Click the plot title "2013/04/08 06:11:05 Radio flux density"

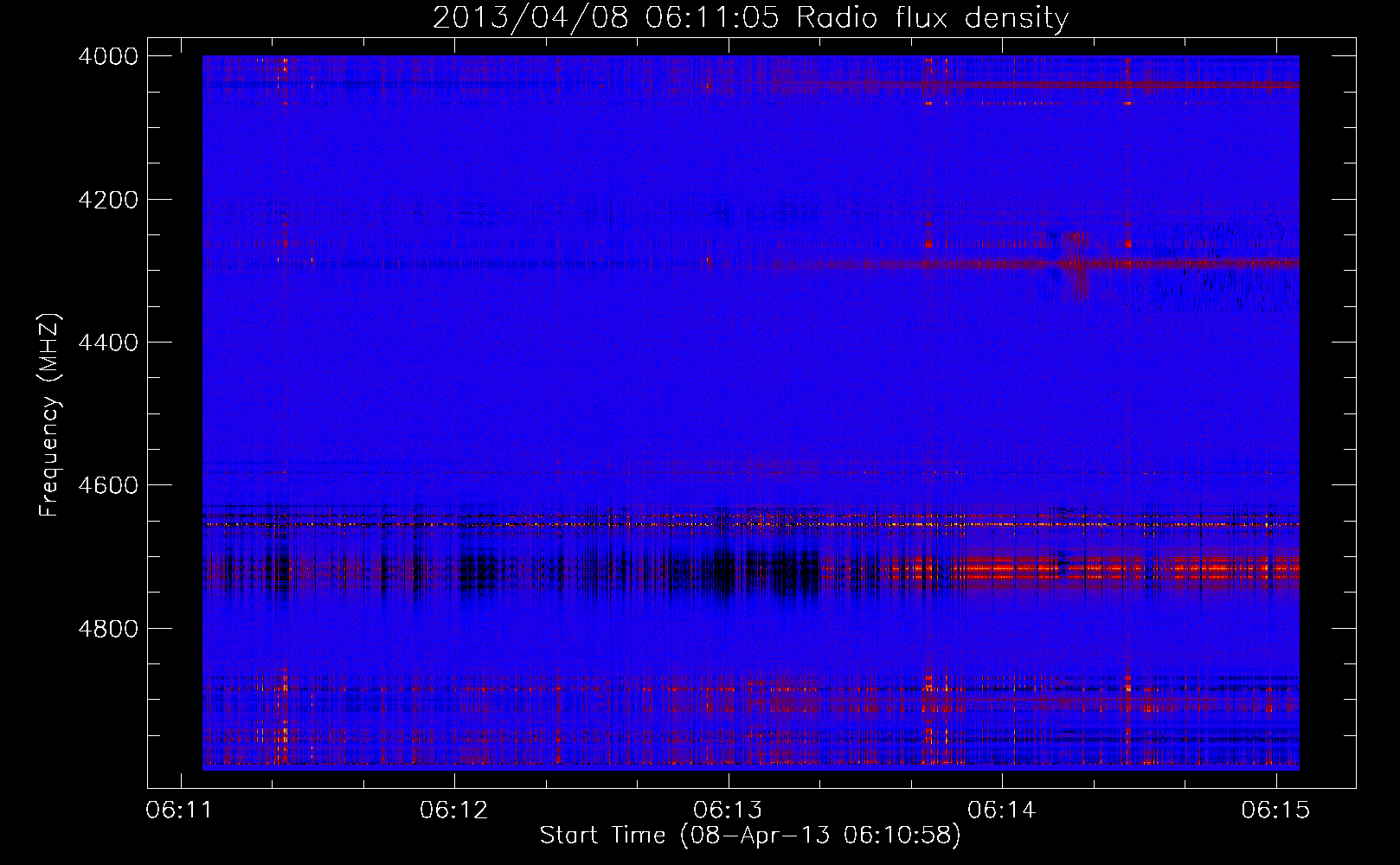click(750, 18)
